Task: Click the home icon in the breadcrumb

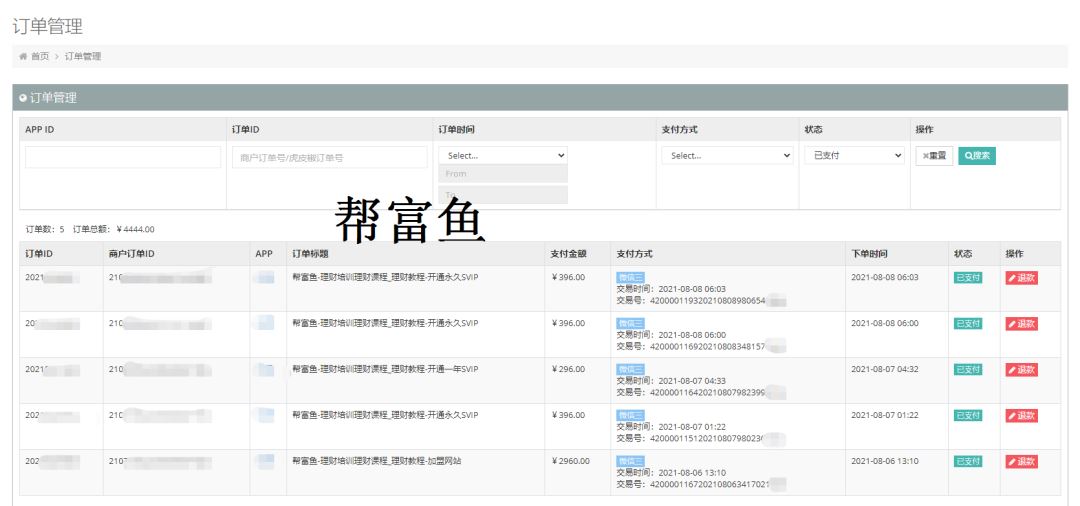Action: pyautogui.click(x=23, y=57)
